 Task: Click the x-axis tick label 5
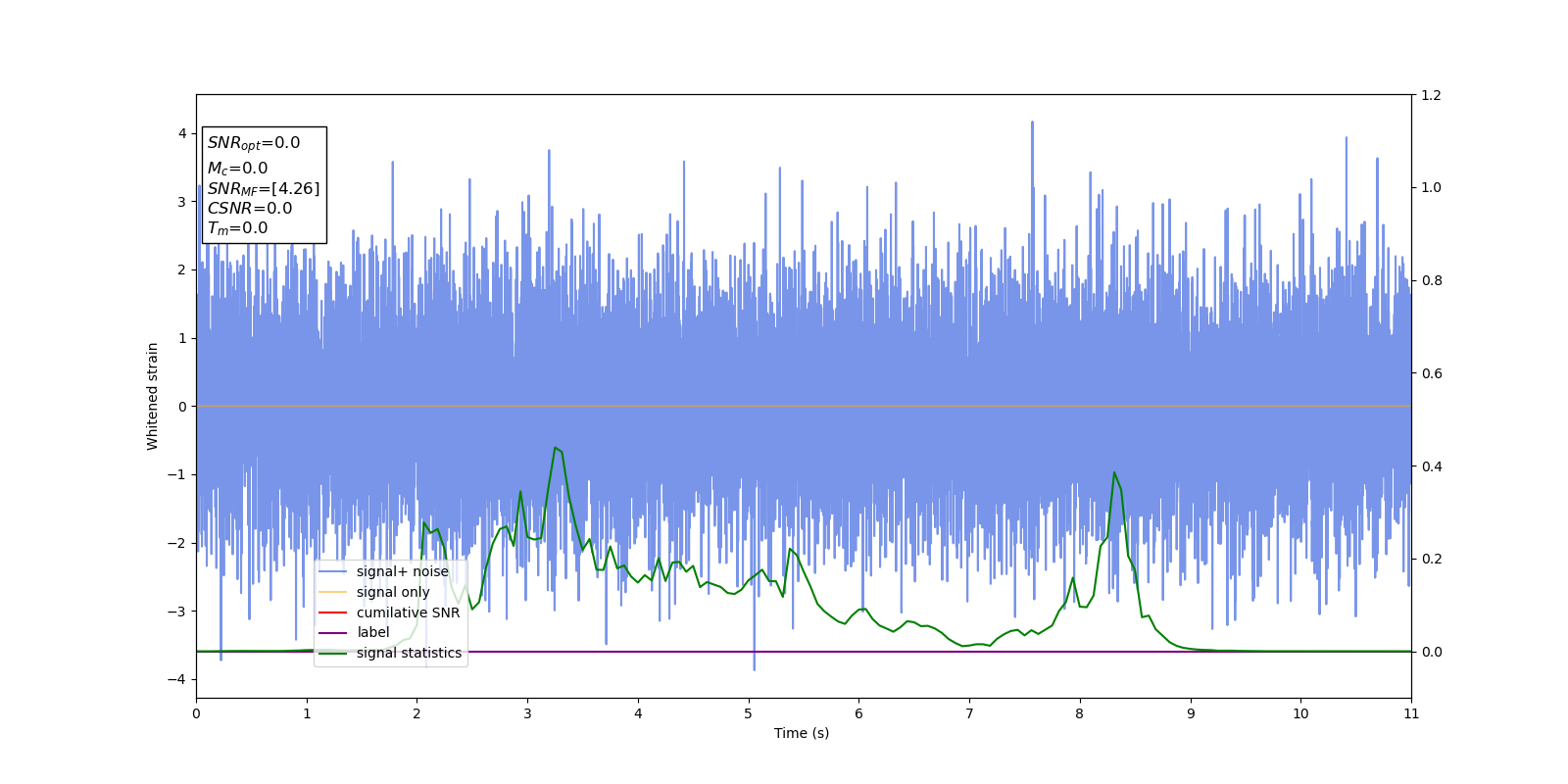pos(749,713)
